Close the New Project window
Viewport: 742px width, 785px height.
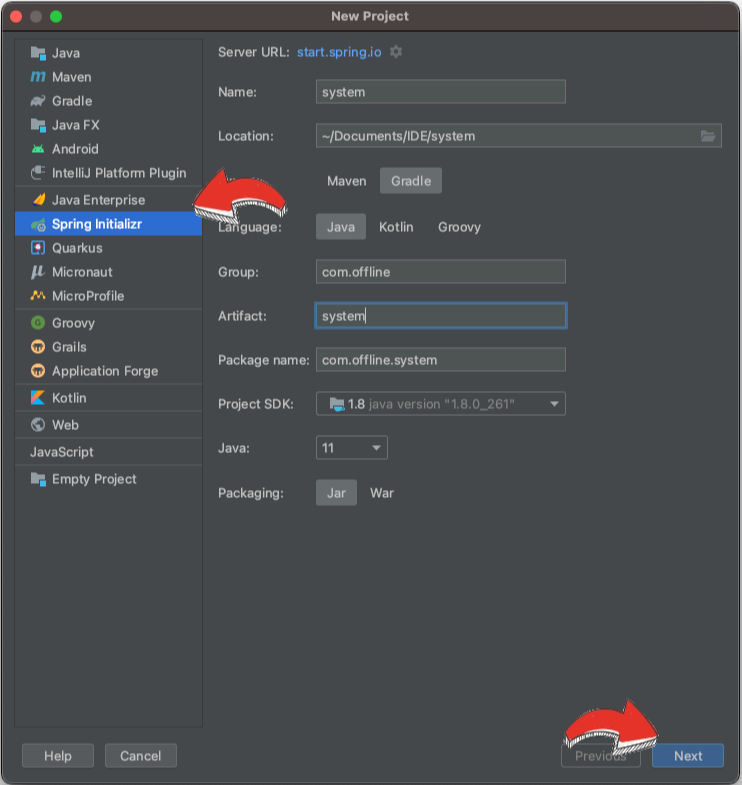click(16, 17)
